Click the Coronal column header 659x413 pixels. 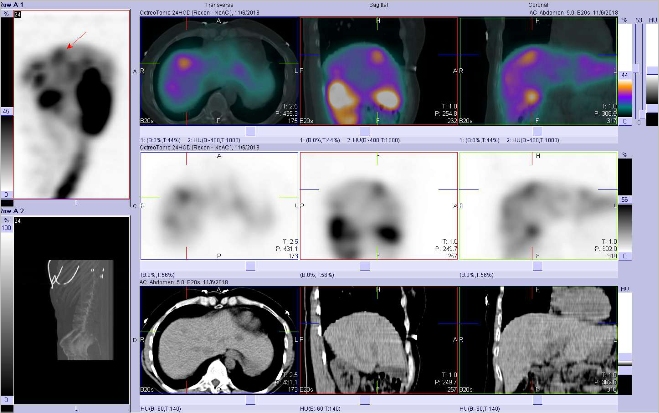click(538, 5)
